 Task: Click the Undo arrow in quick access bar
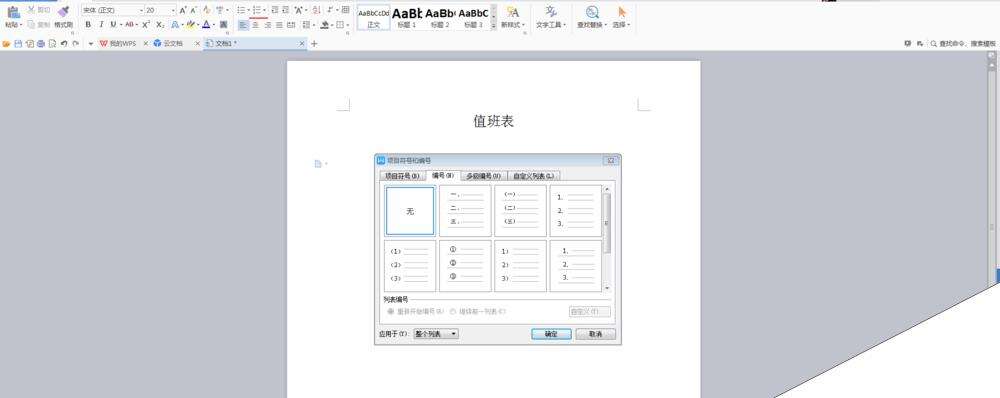point(64,43)
